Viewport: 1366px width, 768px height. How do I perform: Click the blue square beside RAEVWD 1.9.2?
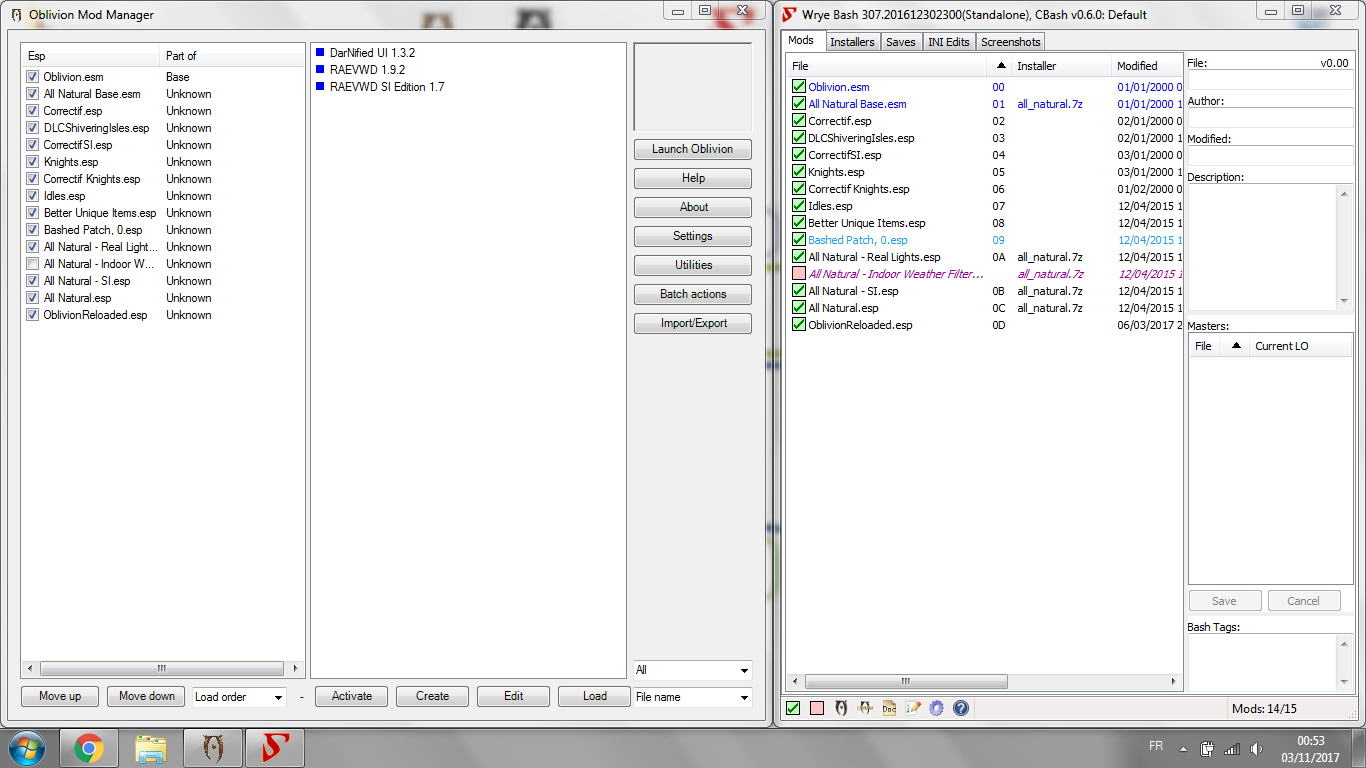[320, 69]
